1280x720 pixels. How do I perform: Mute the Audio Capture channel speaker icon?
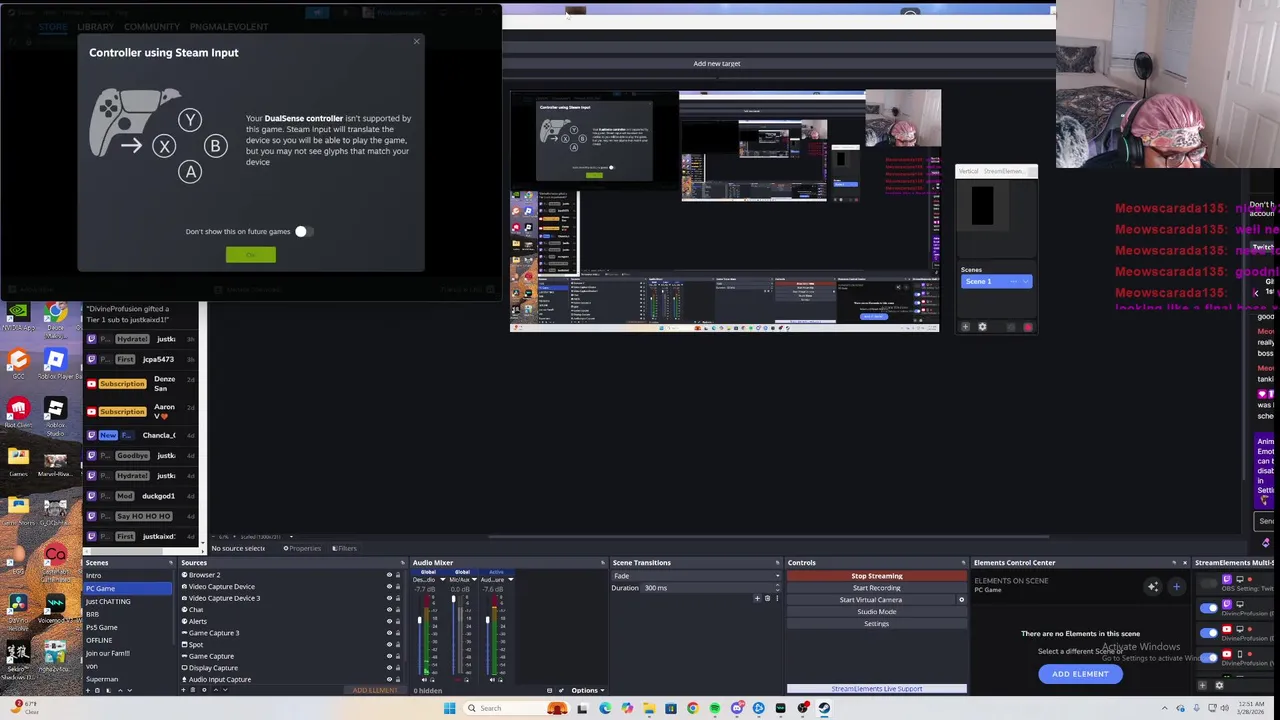tap(492, 680)
